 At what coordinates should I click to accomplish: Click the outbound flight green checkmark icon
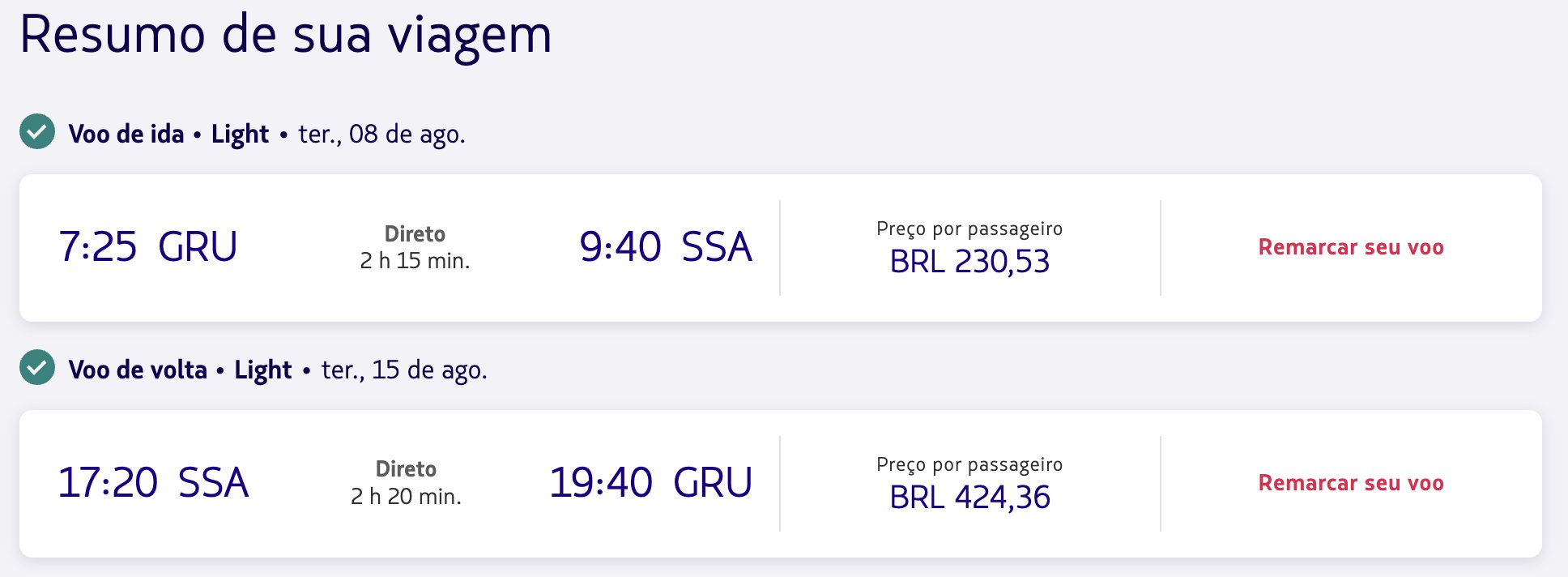pos(37,131)
